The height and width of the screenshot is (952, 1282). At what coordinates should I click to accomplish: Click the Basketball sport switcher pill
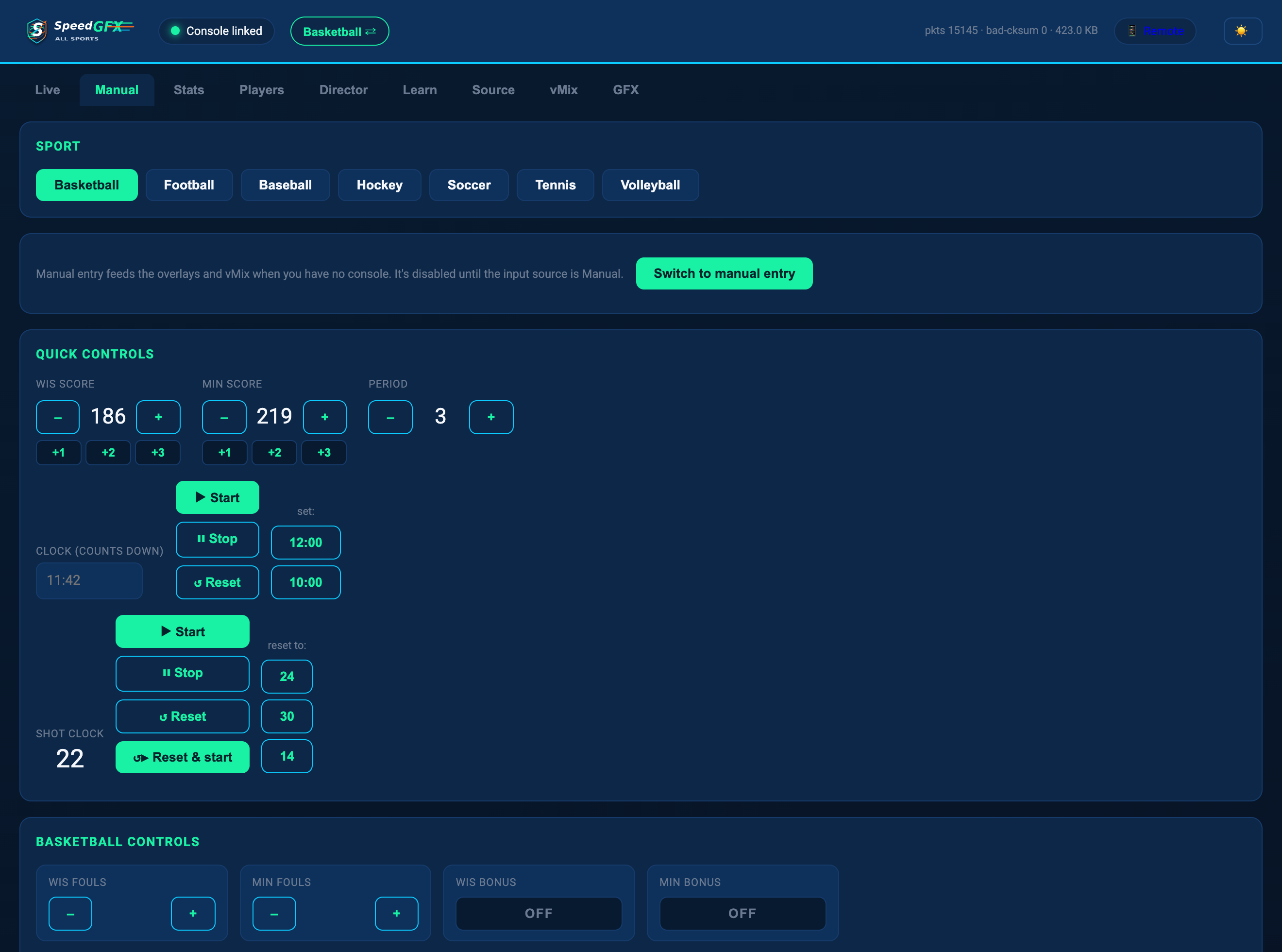[339, 31]
